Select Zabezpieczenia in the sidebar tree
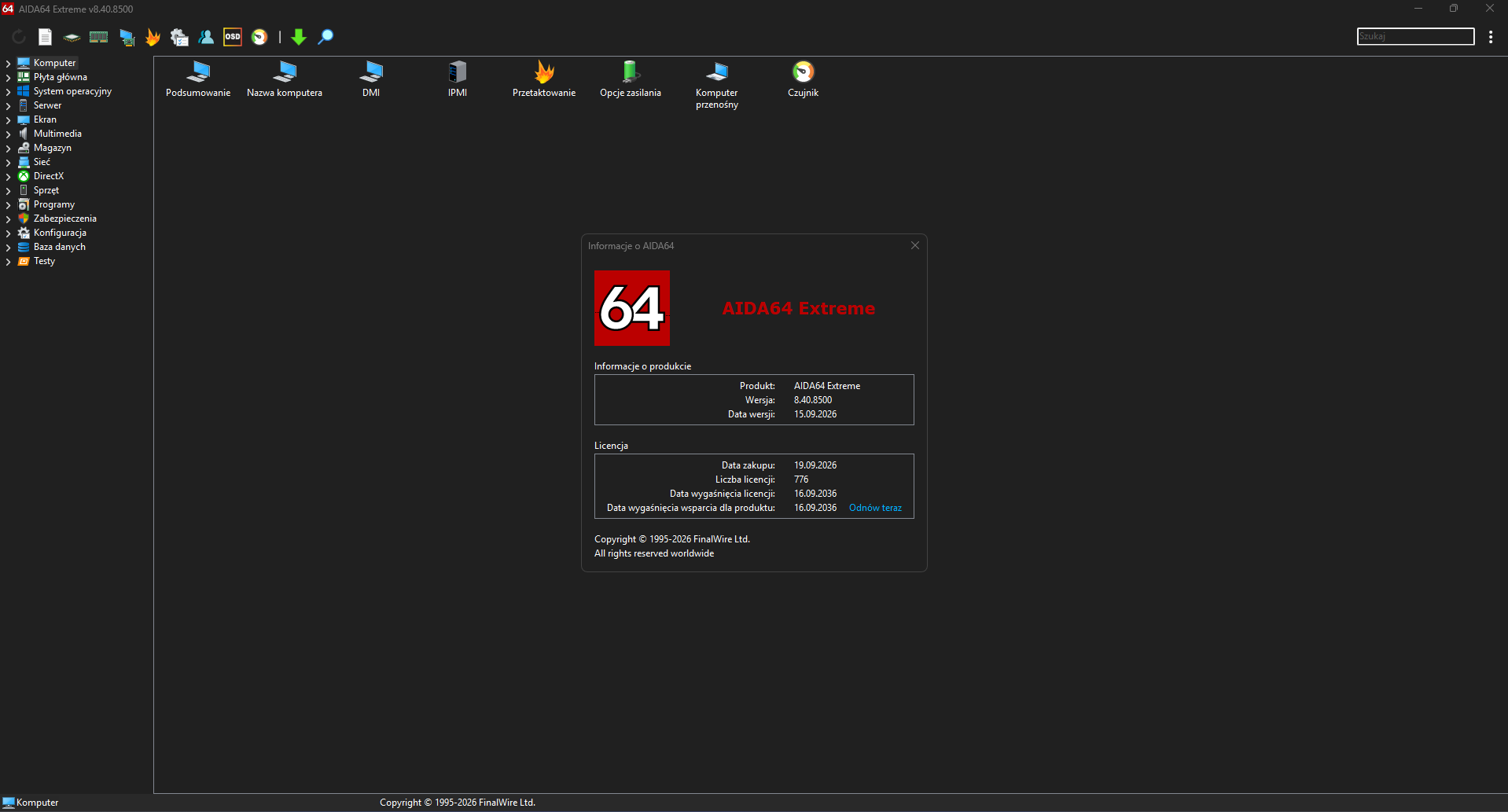The width and height of the screenshot is (1508, 812). coord(64,219)
